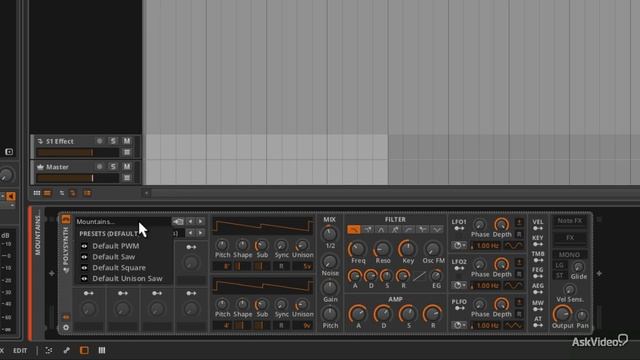The width and height of the screenshot is (640, 360).
Task: Click the MW modulation routing icon
Action: (x=538, y=309)
